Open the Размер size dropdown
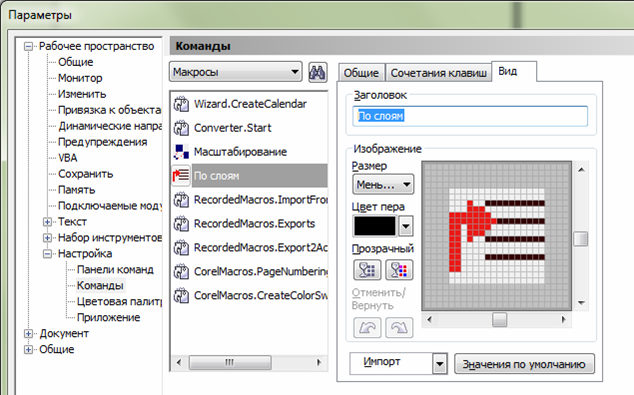The height and width of the screenshot is (395, 634). [383, 185]
